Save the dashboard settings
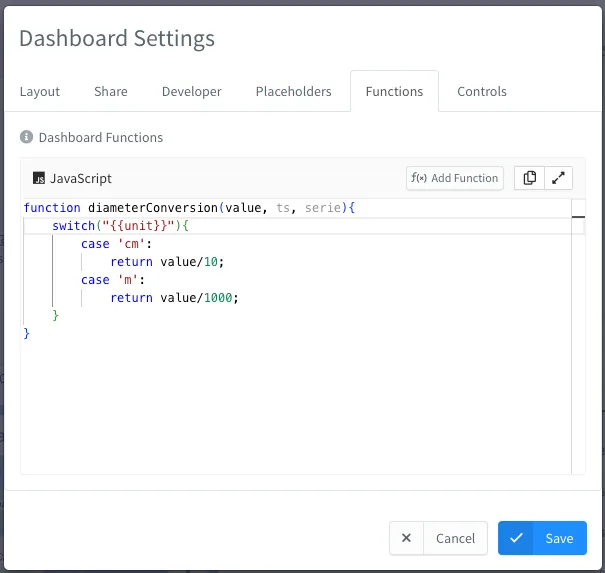 coord(542,538)
